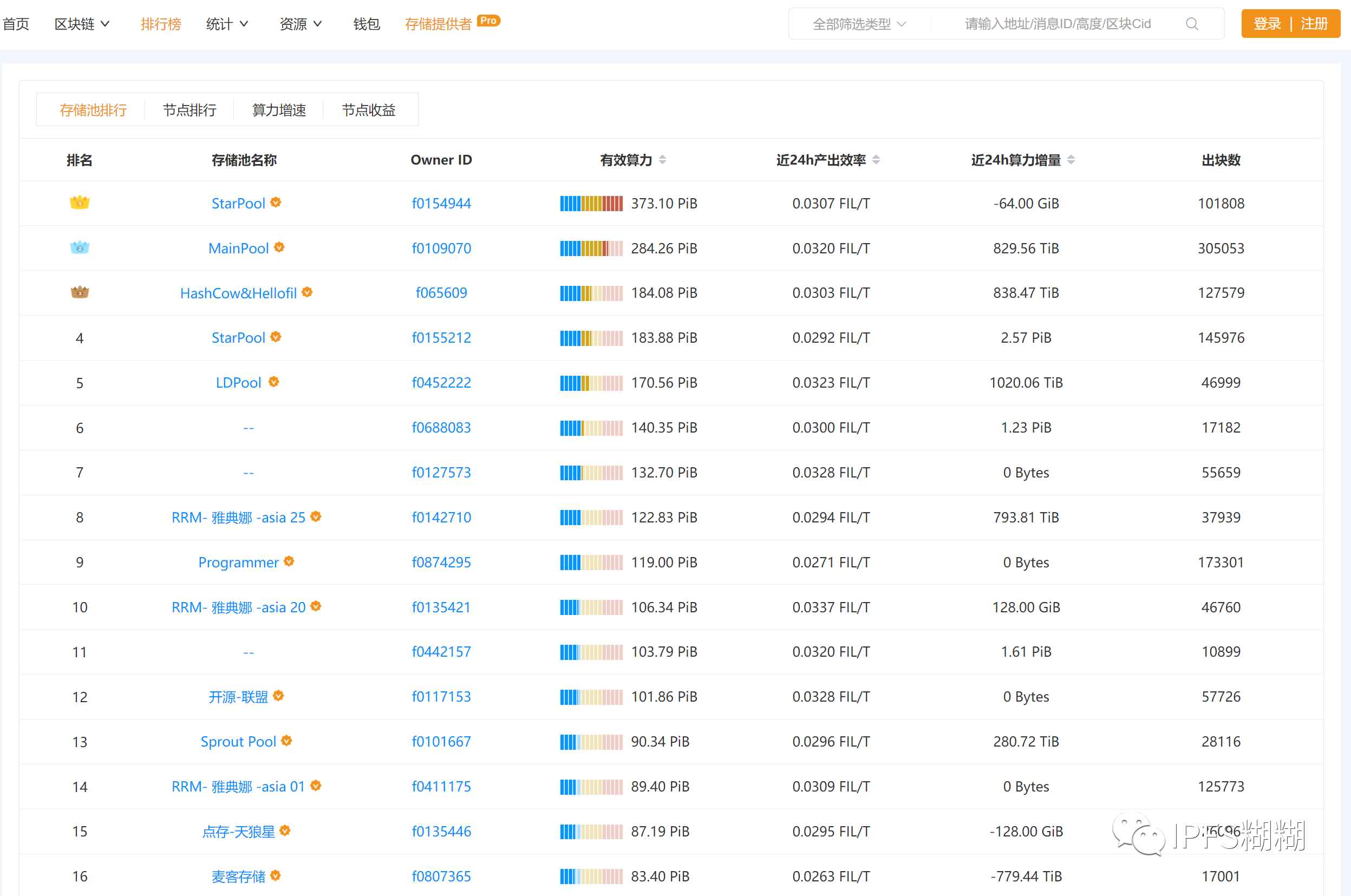Screen dimensions: 1351x896
Task: Click the 184.08 PiB power bar
Action: 591,293
